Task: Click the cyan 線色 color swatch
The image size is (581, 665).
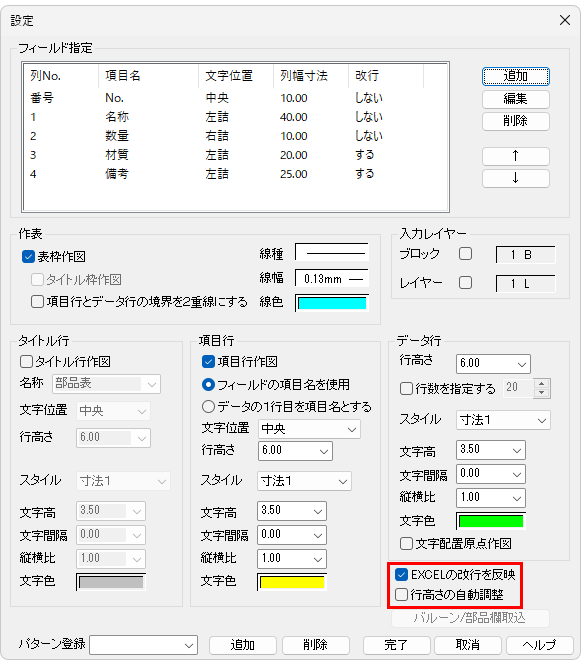Action: [332, 303]
